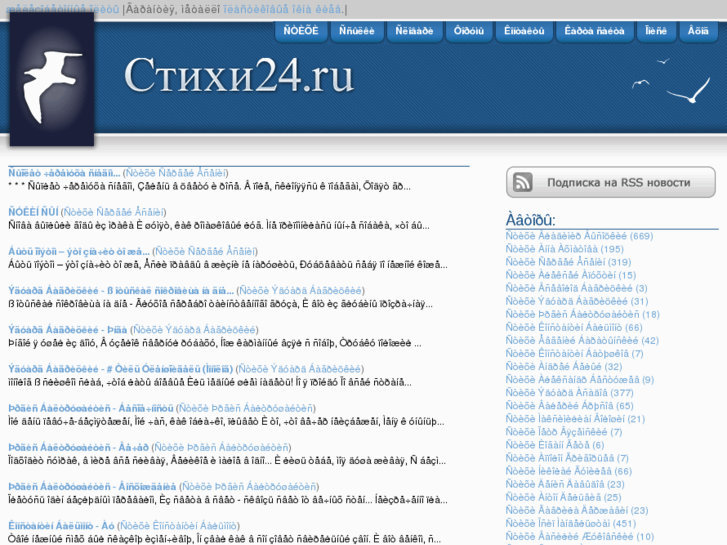Open the sidebar author link with count (18)
This screenshot has height=545, width=727.
click(x=582, y=314)
